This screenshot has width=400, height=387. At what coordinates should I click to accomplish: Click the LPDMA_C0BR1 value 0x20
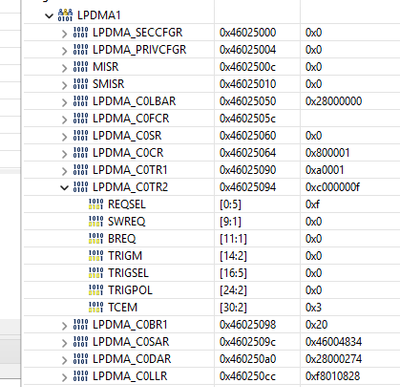click(316, 324)
